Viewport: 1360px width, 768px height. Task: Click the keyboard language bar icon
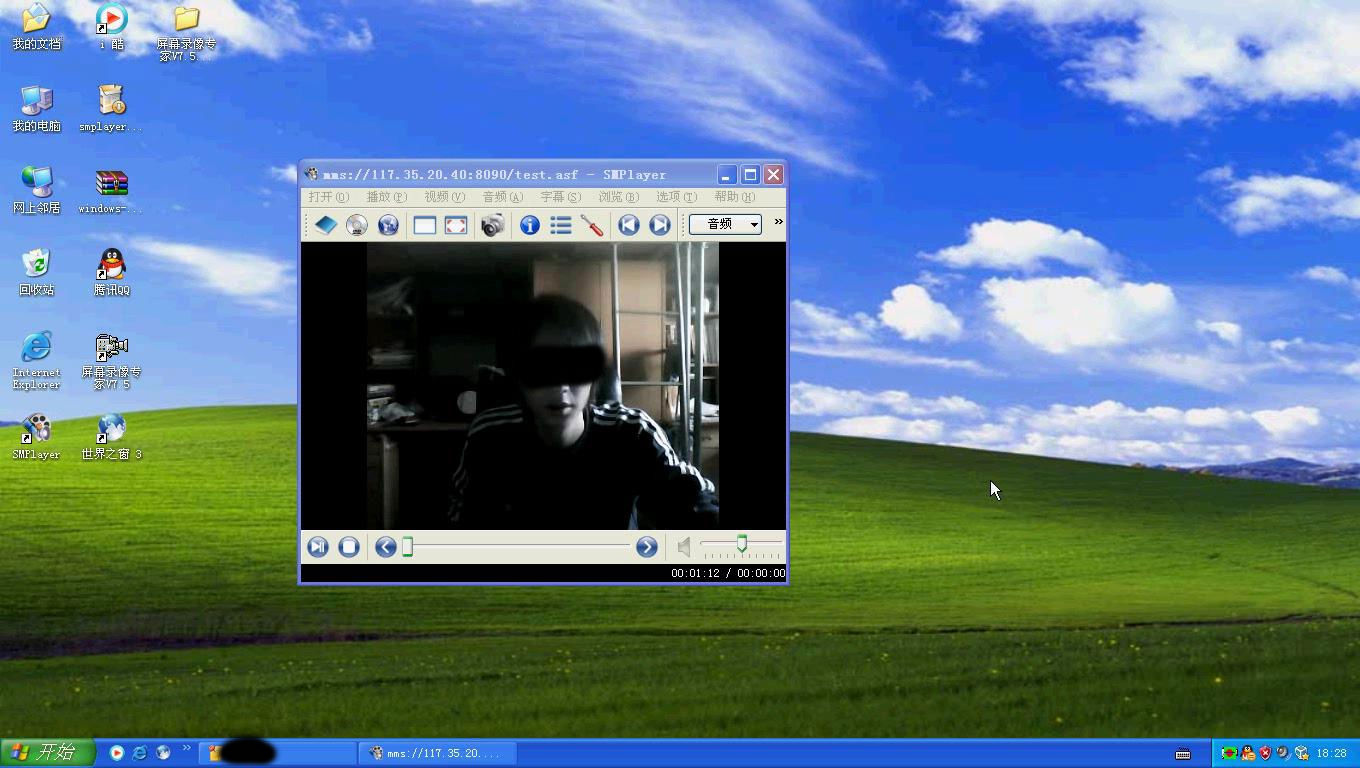(1183, 754)
